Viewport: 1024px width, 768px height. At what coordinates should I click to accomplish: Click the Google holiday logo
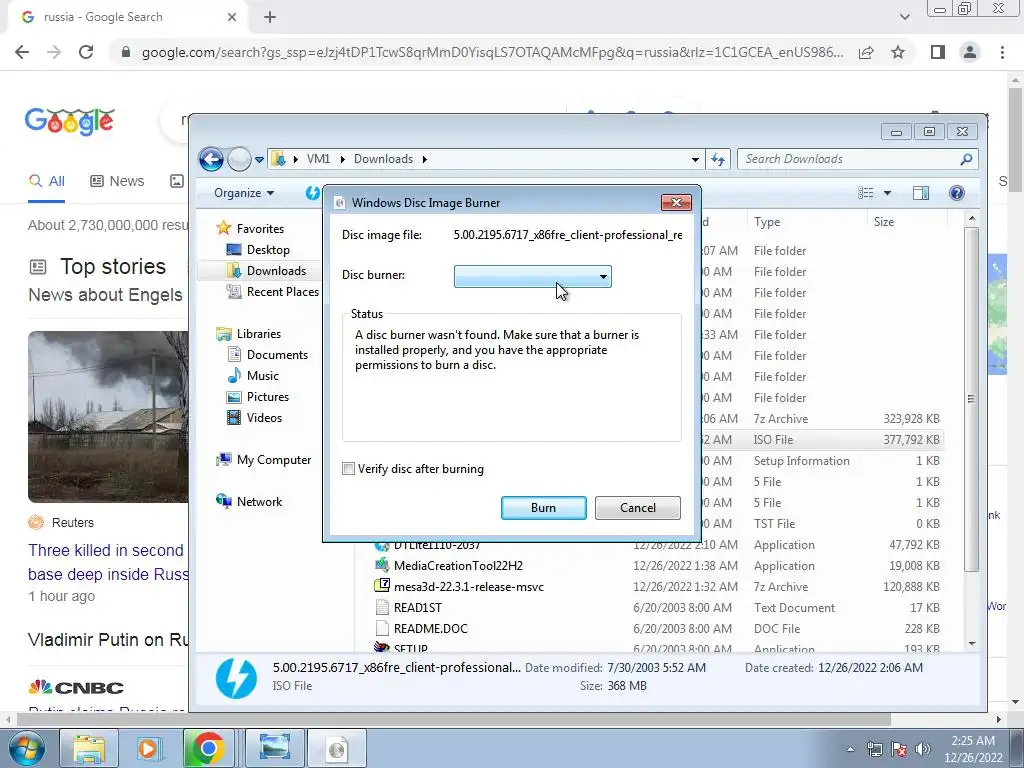(70, 121)
